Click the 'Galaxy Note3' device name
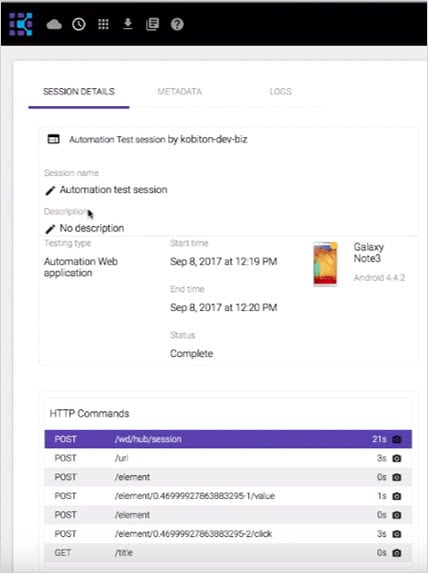Viewport: 428px width, 573px height. click(x=368, y=253)
